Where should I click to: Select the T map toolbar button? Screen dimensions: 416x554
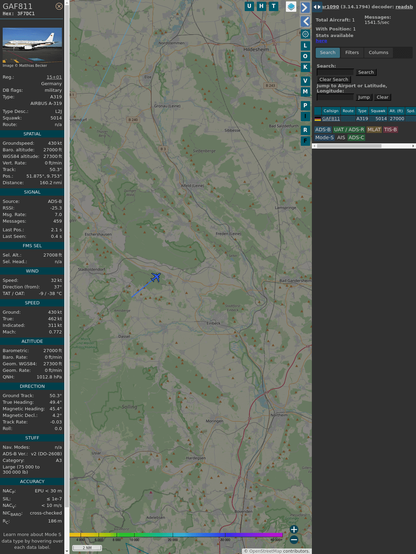pos(273,6)
